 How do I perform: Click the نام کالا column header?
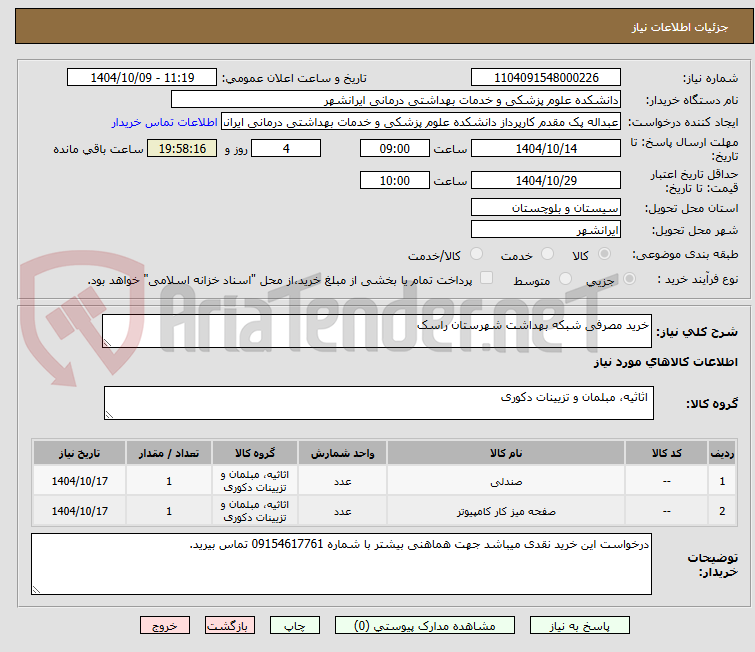(506, 453)
